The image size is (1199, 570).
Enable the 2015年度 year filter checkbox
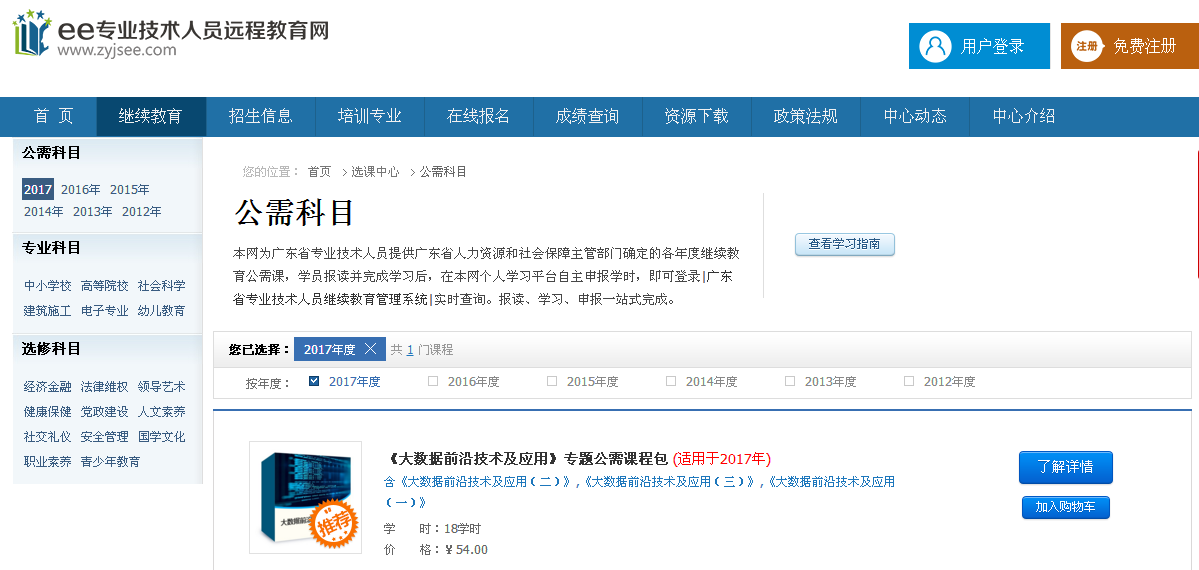coord(552,381)
